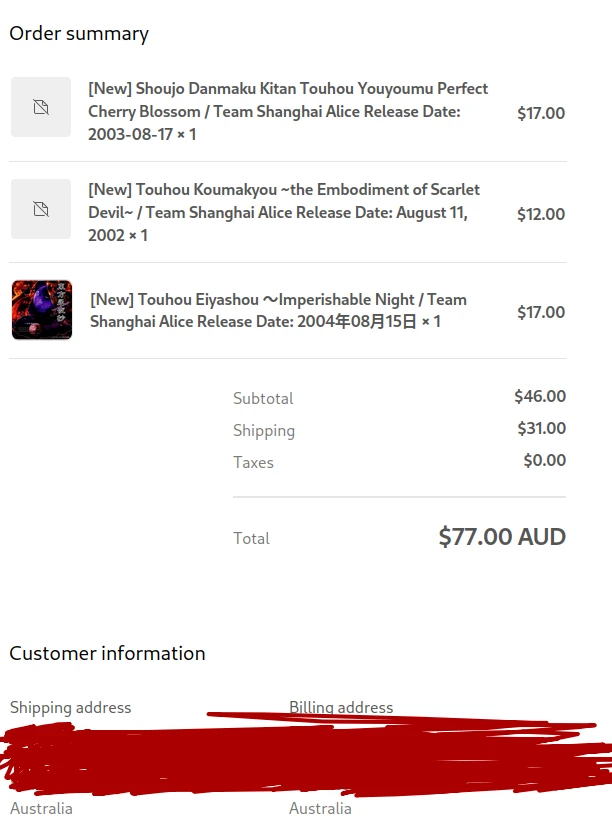
Task: Click the $17.00 price of Imperishable Night
Action: (x=541, y=312)
